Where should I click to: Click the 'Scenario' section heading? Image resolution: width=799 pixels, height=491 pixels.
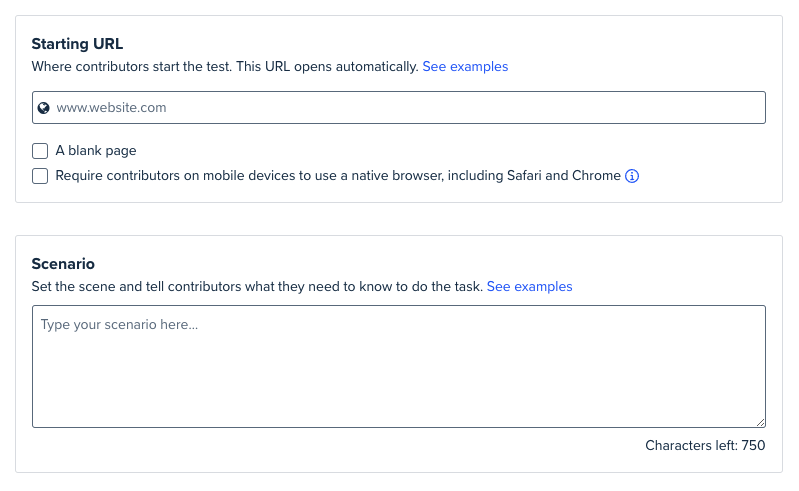63,264
